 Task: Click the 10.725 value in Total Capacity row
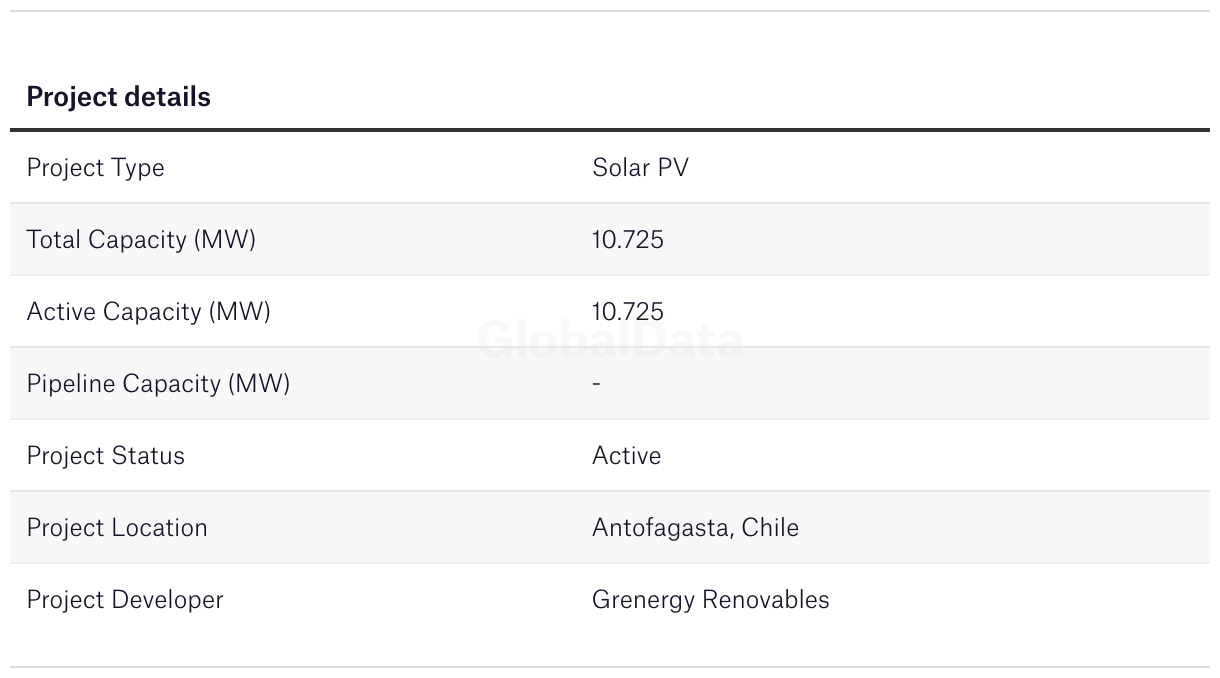click(x=627, y=240)
